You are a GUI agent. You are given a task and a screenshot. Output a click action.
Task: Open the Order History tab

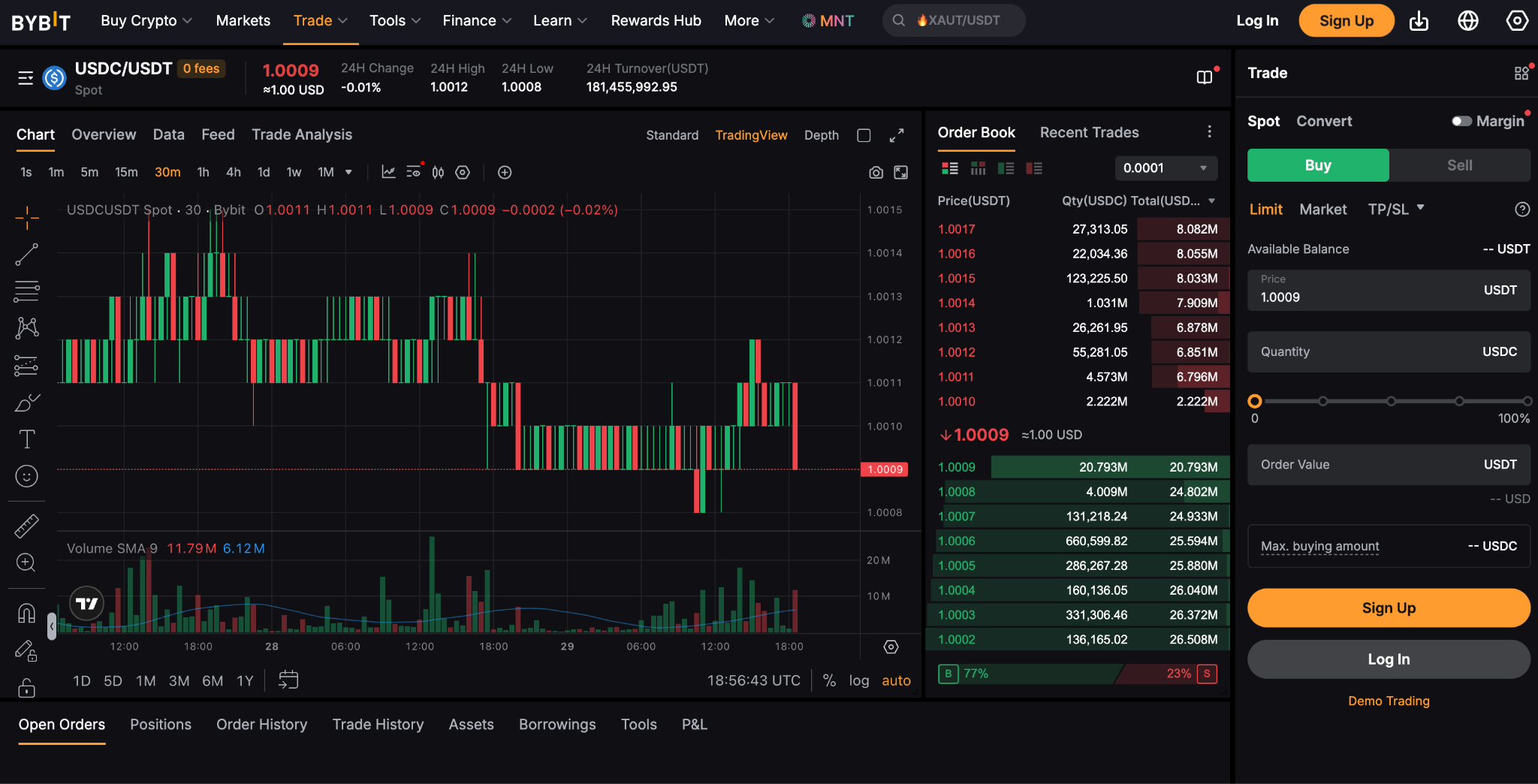[x=261, y=725]
